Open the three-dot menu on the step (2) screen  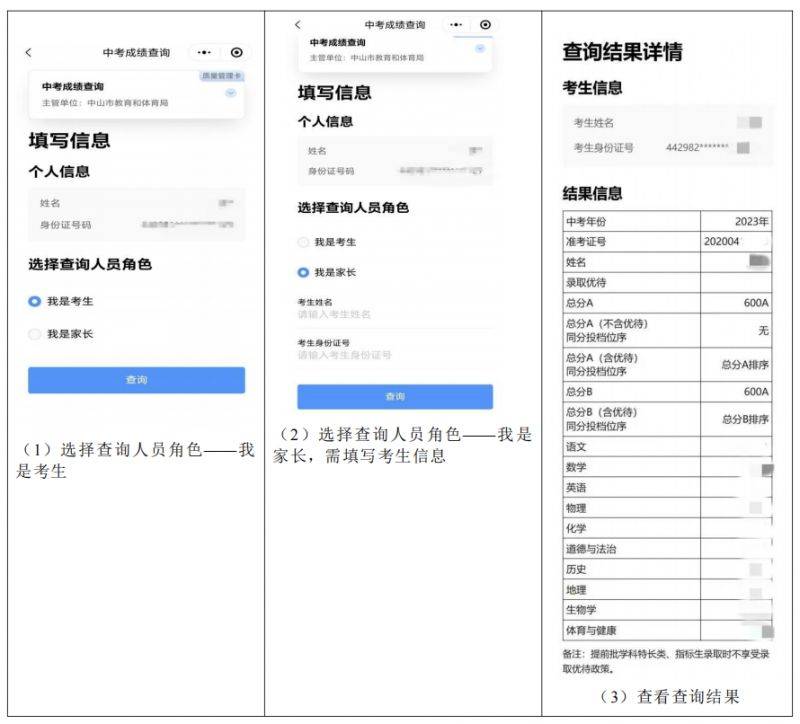point(455,24)
